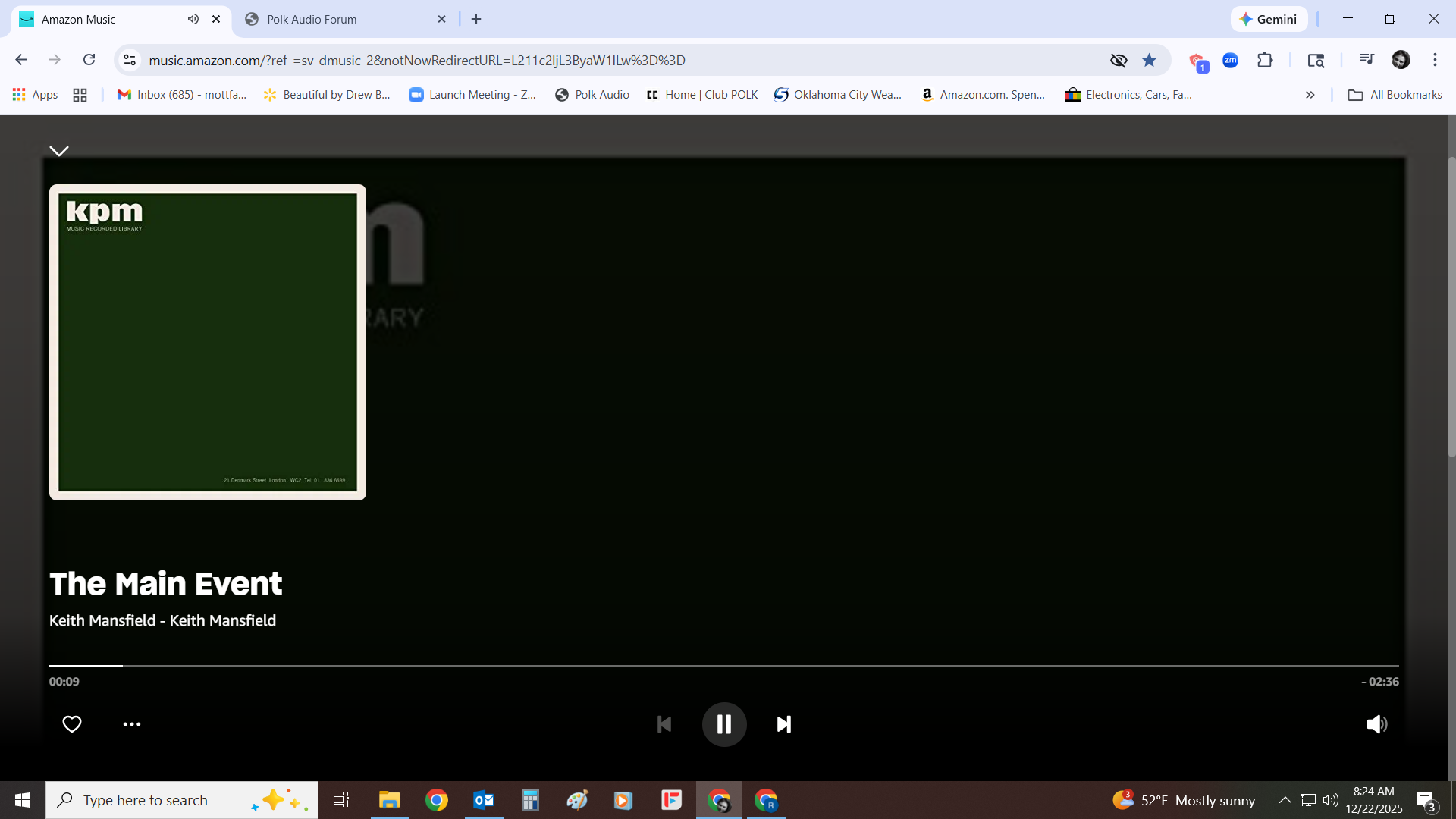Viewport: 1456px width, 819px height.
Task: Mute the player volume speaker icon
Action: [1376, 724]
